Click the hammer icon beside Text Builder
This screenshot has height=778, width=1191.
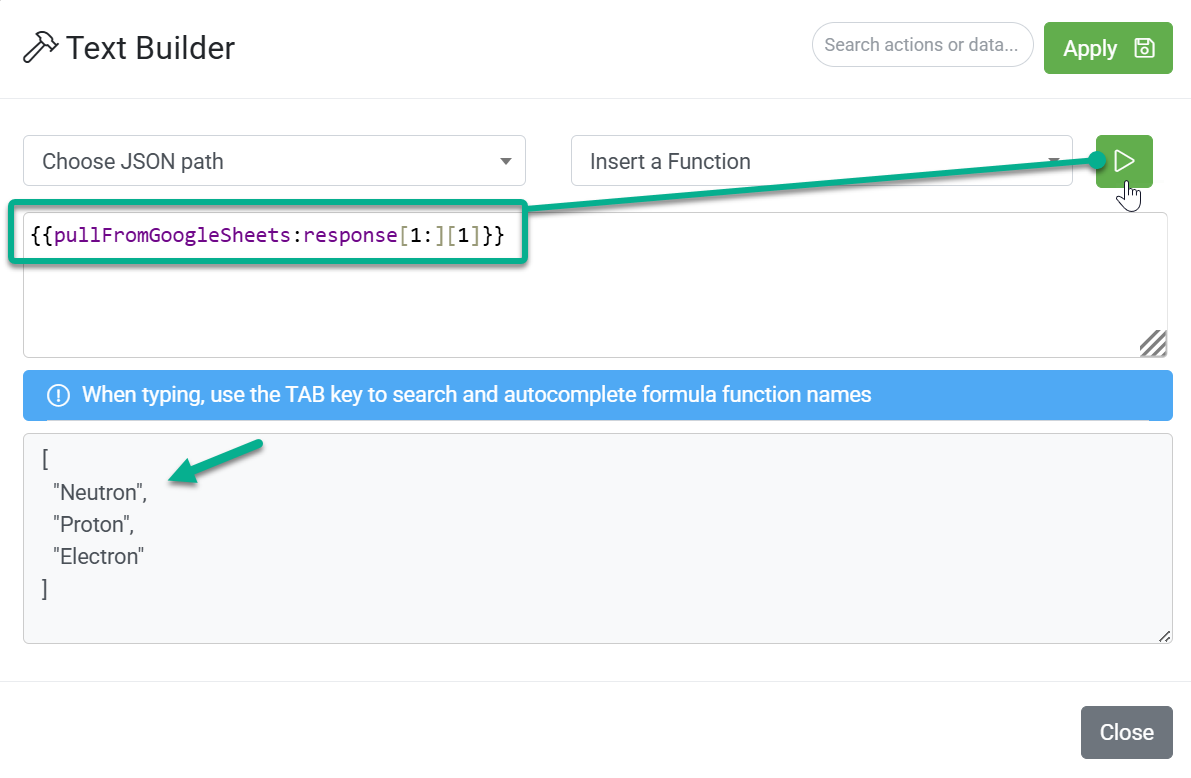click(40, 47)
